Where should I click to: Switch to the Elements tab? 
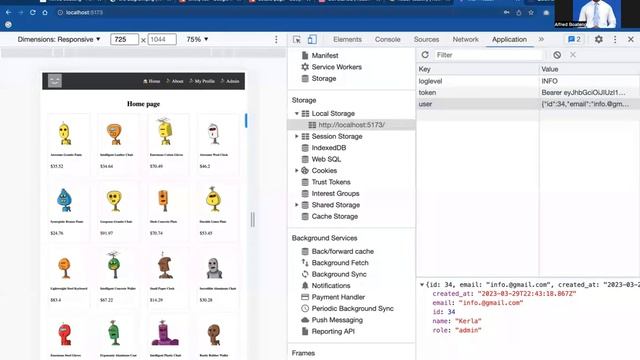coord(347,40)
